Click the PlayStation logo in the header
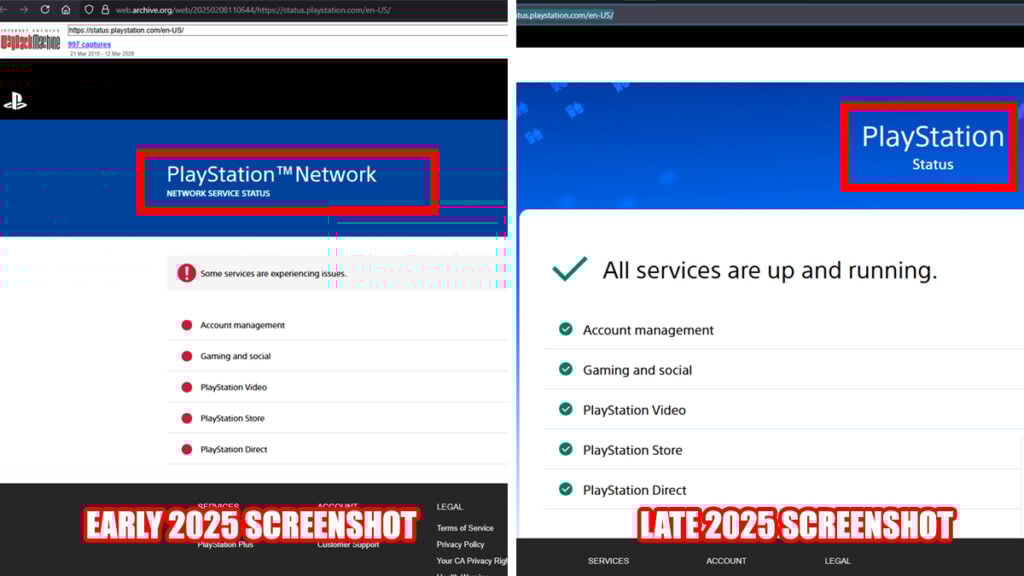 [18, 101]
